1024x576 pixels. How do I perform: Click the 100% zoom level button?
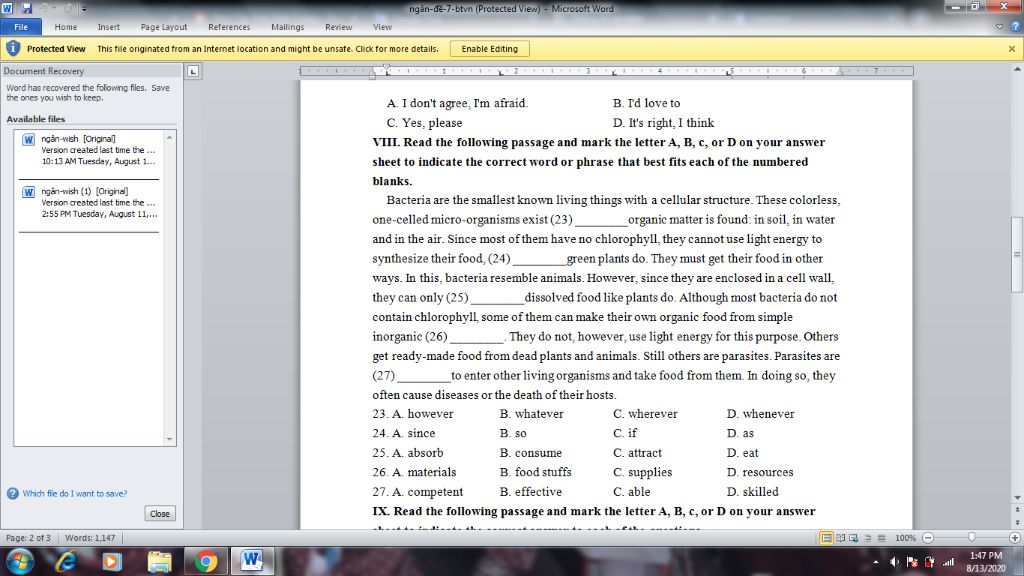905,538
